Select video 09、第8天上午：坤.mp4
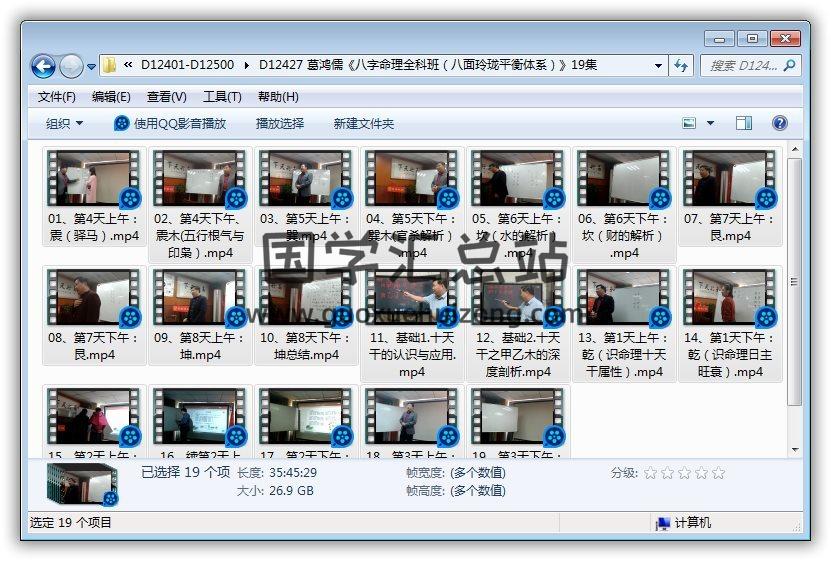 point(200,316)
